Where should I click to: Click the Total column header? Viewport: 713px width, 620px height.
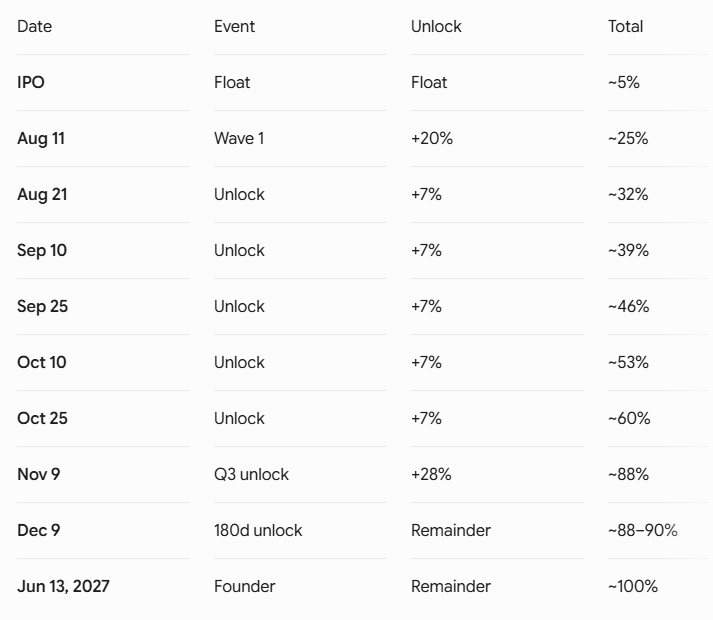point(625,26)
